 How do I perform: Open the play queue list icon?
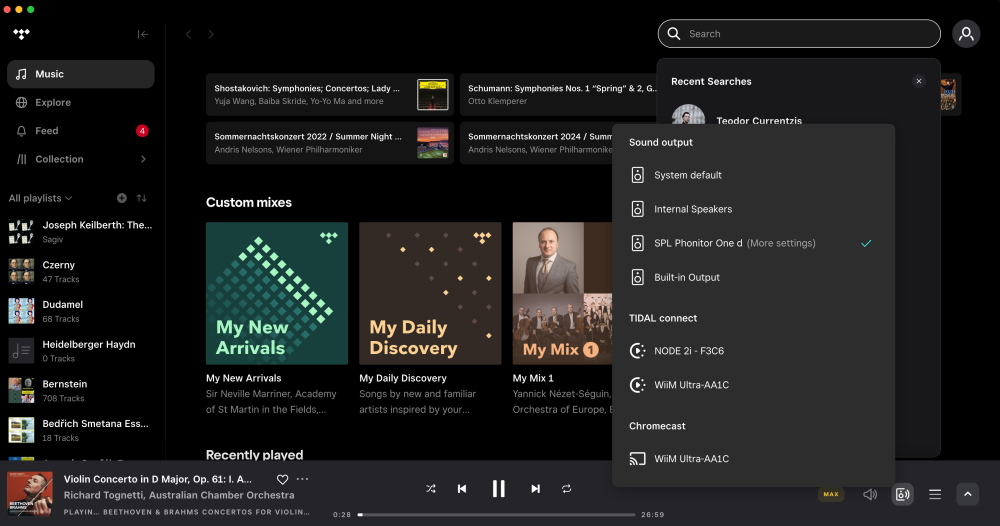(935, 494)
